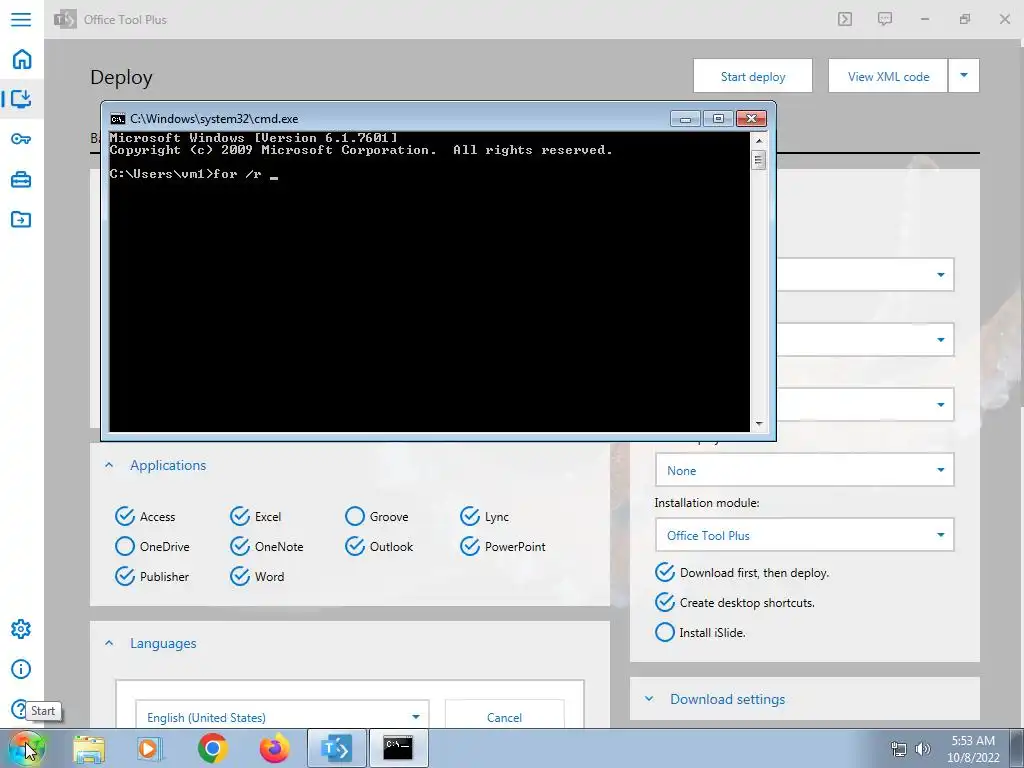Go to the Home page icon
This screenshot has width=1024, height=768.
[22, 59]
